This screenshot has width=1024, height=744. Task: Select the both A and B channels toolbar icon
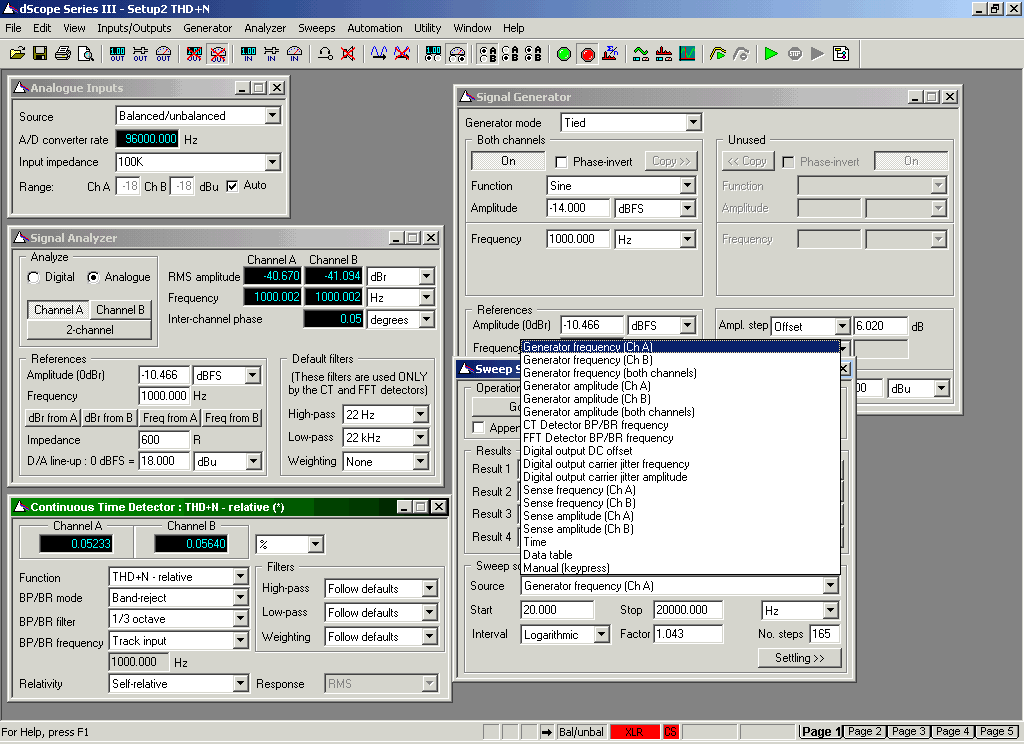coord(533,54)
